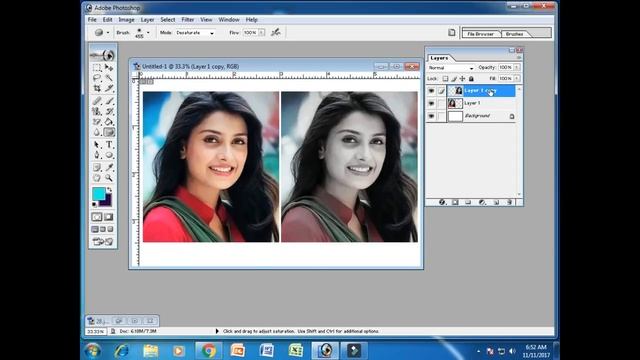Select the Rectangular Marquee tool
The image size is (640, 360).
tap(97, 67)
